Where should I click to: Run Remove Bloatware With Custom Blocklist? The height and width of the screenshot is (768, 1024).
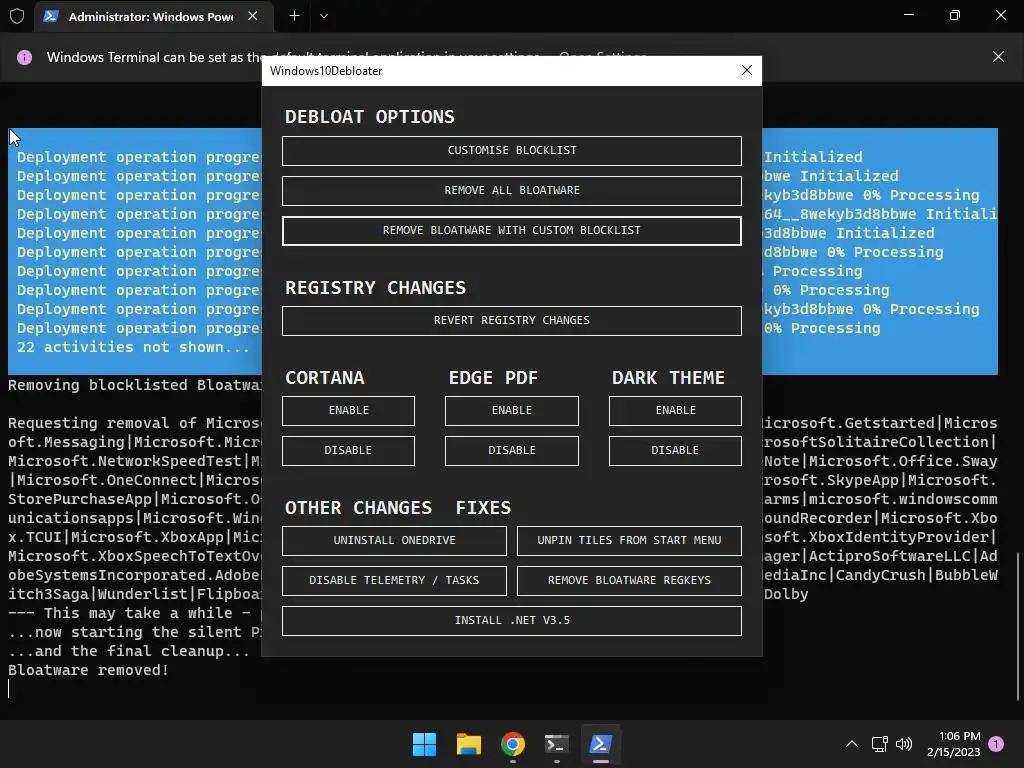coord(511,231)
